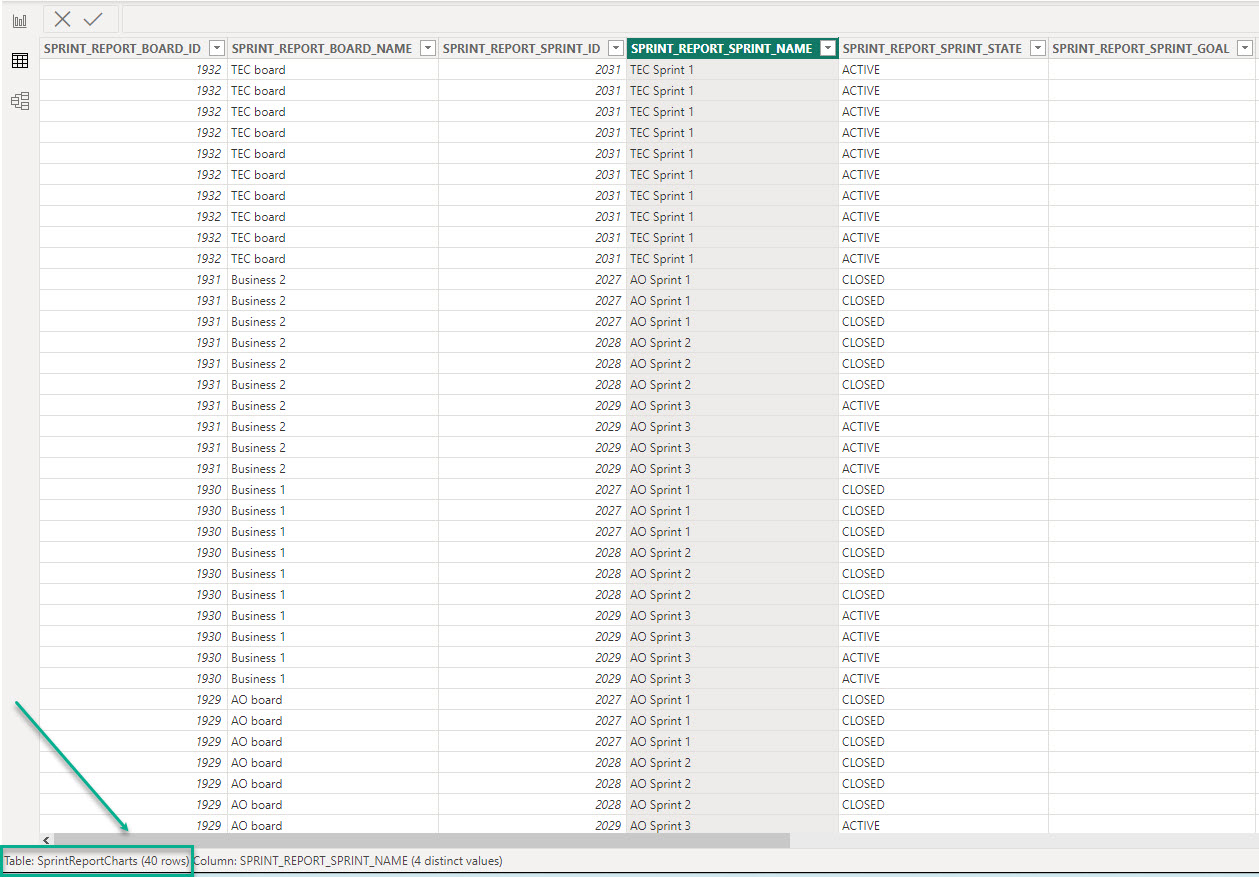The image size is (1259, 877).
Task: Select the SPRINT_REPORT_BOARD_ID column header text
Action: 122,48
